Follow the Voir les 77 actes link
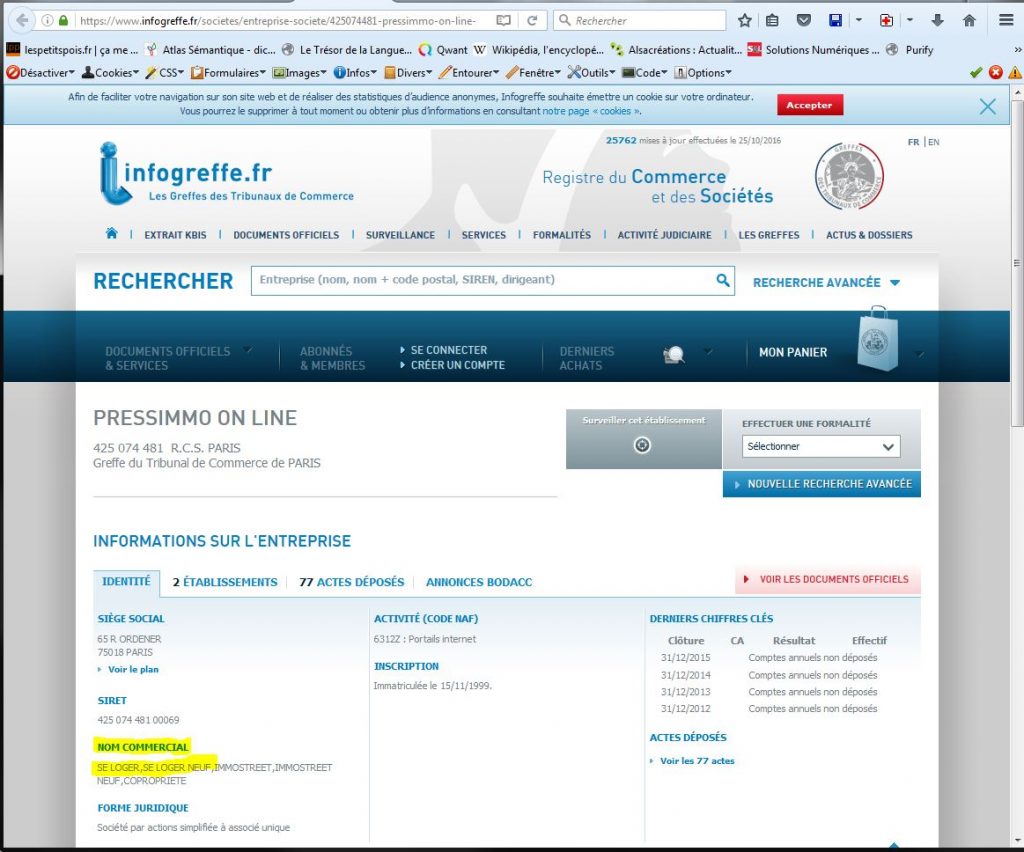Screen dimensions: 1024x852 coord(697,761)
